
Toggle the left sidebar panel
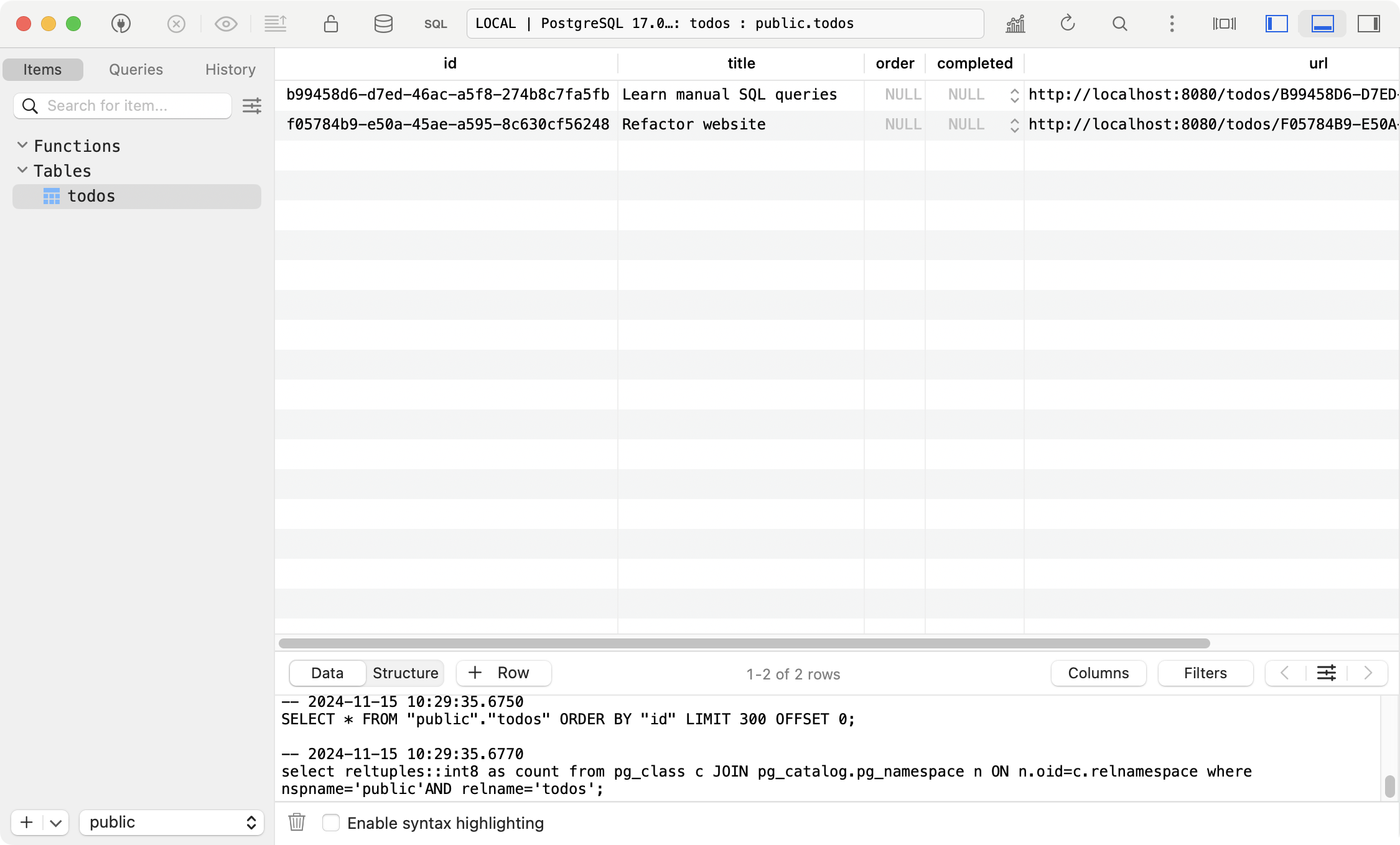[x=1276, y=24]
